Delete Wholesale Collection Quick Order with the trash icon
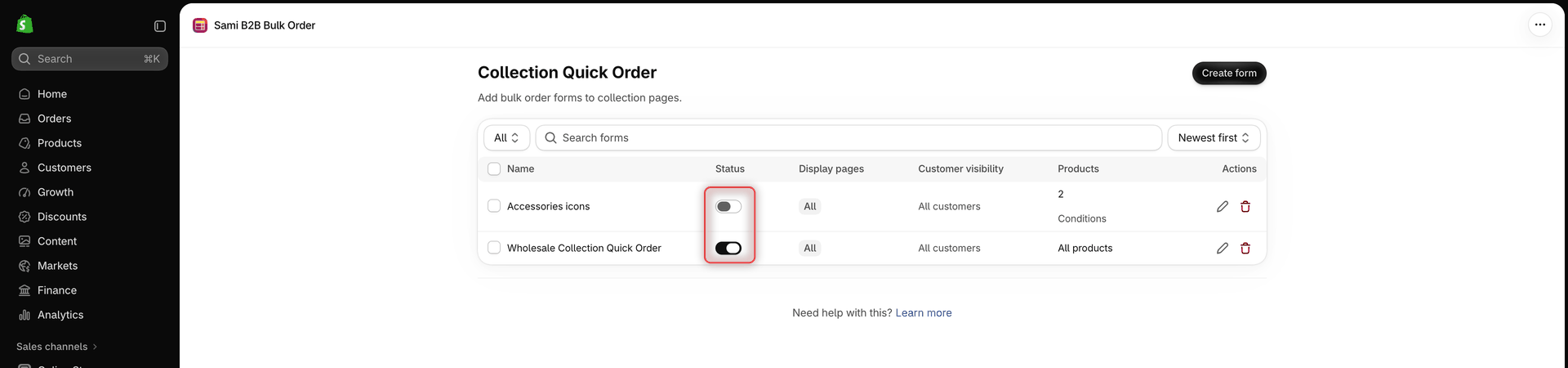Image resolution: width=1568 pixels, height=368 pixels. (x=1245, y=248)
